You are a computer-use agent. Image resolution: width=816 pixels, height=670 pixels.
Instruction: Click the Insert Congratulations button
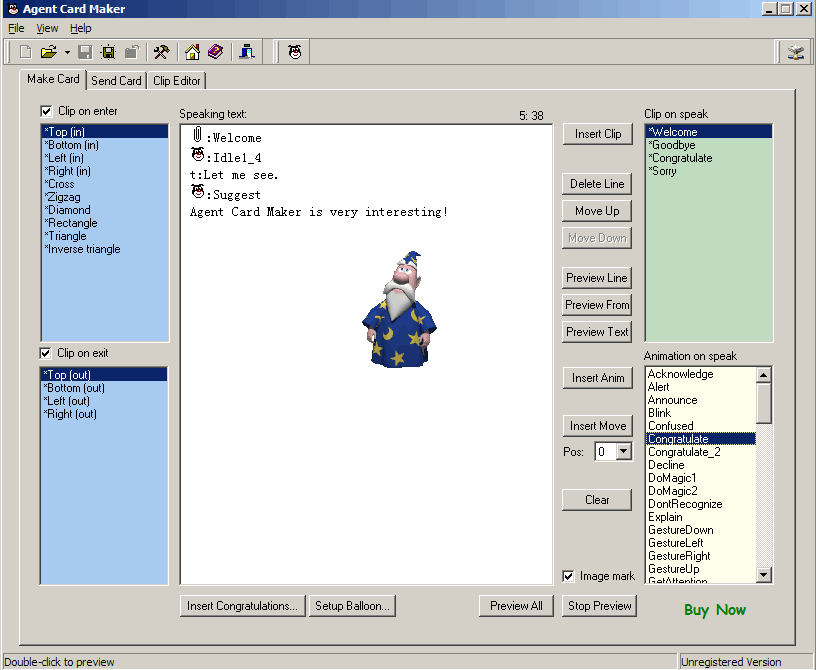tap(243, 606)
